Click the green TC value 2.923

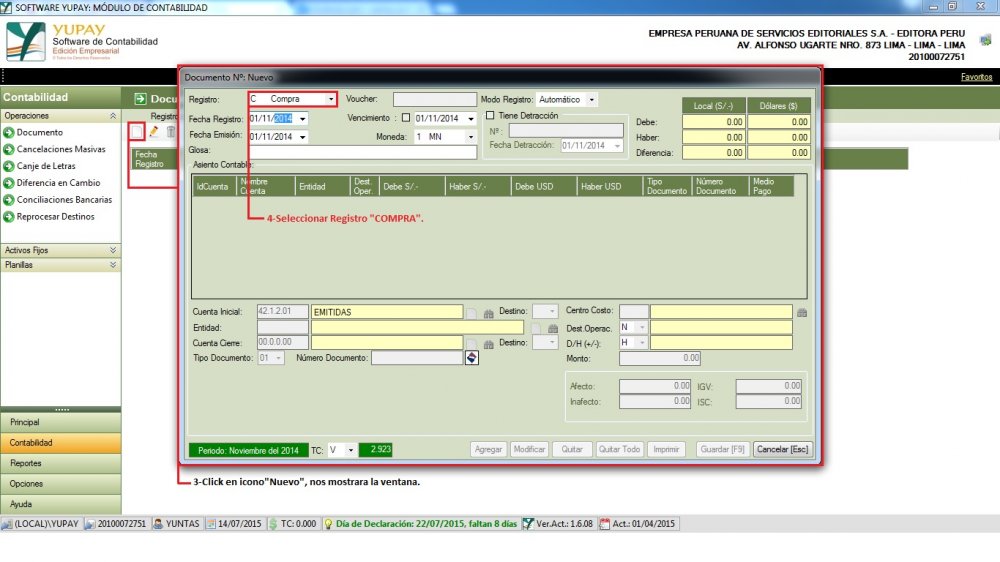click(x=376, y=450)
